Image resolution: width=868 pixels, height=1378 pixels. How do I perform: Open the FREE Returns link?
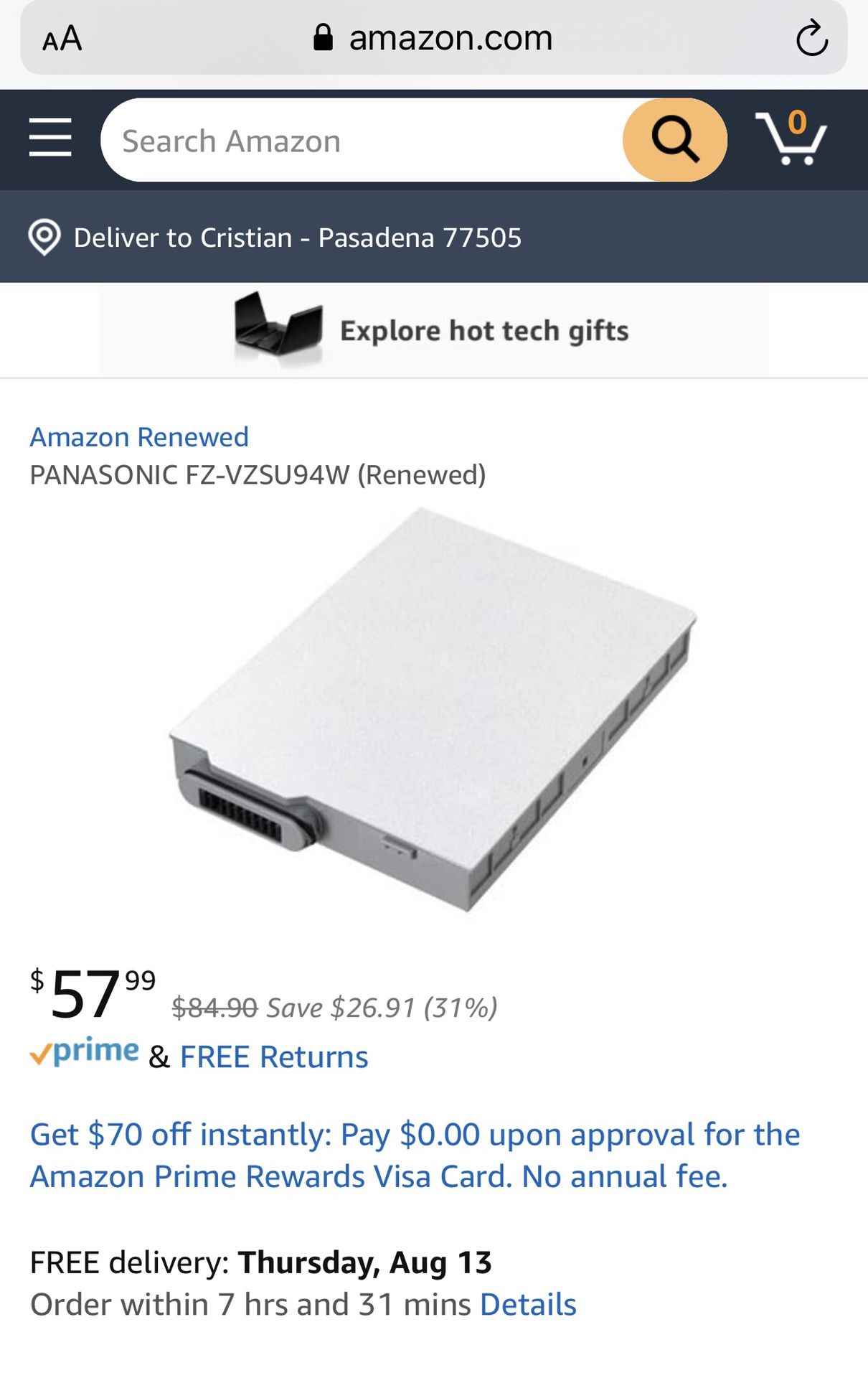pos(274,1057)
